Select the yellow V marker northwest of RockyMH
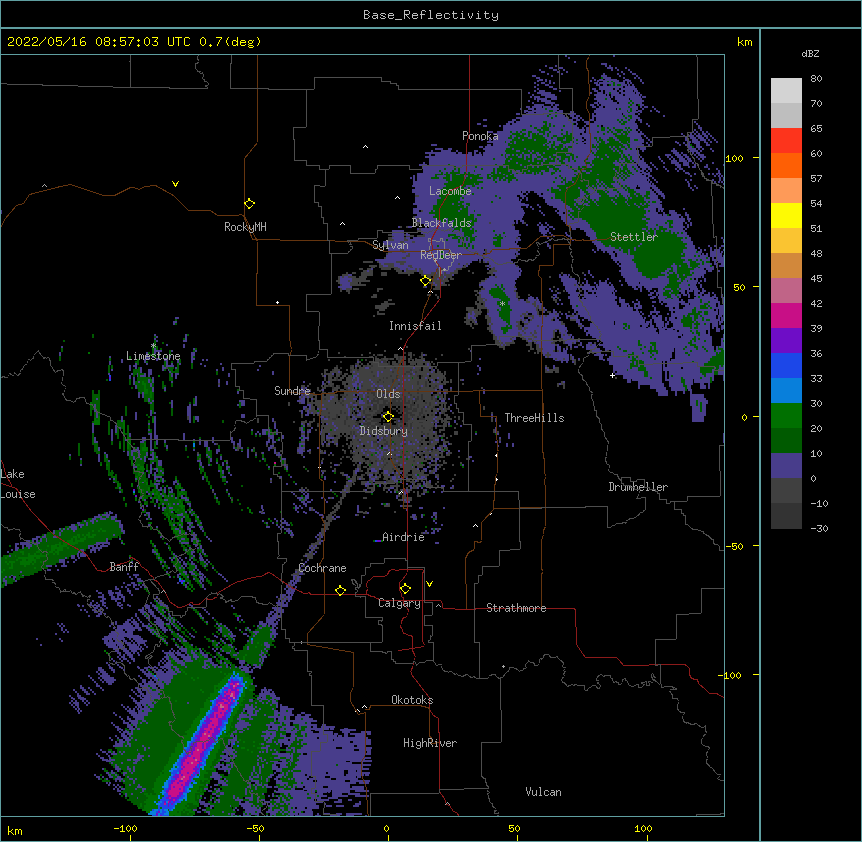Image resolution: width=862 pixels, height=842 pixels. [175, 184]
